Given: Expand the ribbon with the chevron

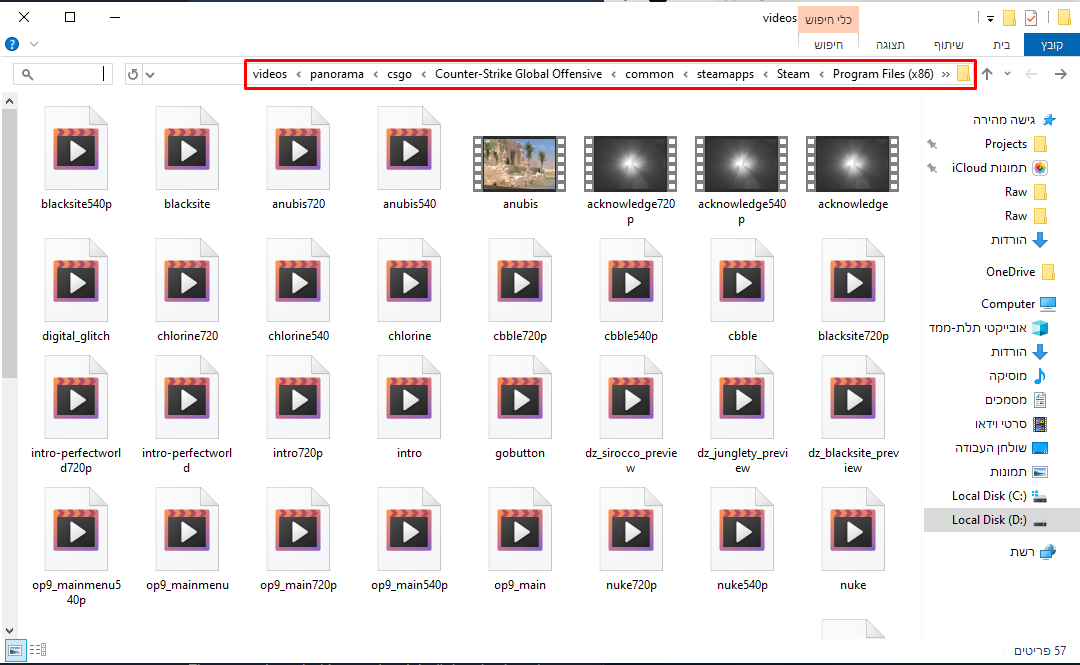Looking at the screenshot, I should click(x=34, y=44).
